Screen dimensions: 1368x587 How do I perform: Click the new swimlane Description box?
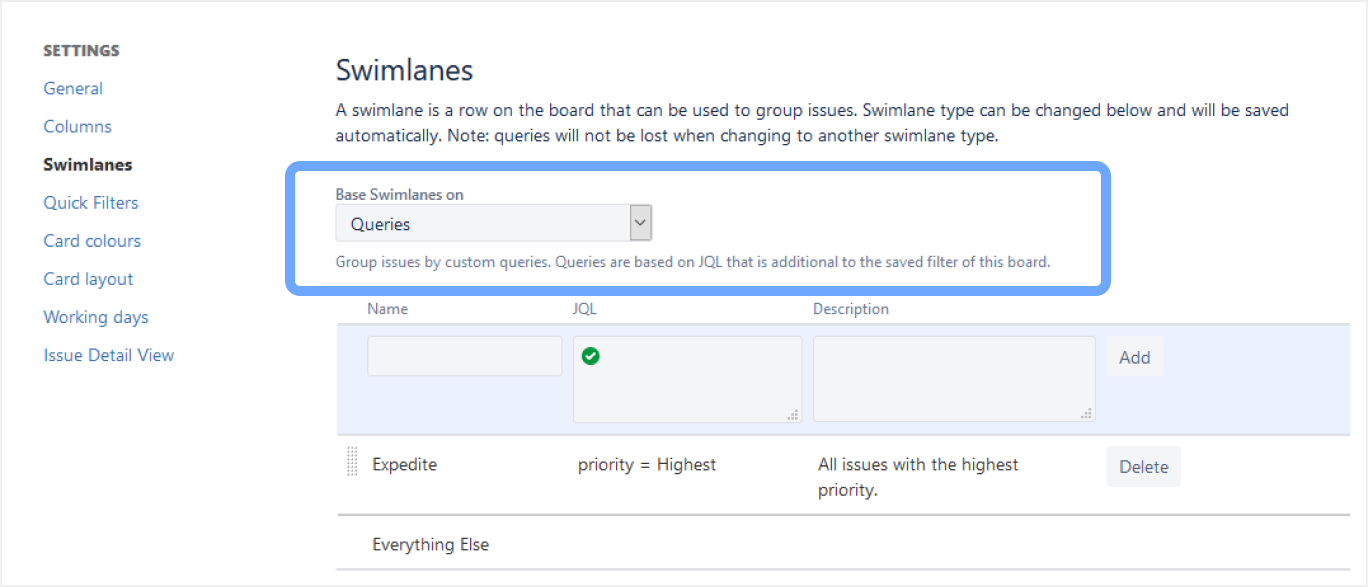tap(953, 378)
